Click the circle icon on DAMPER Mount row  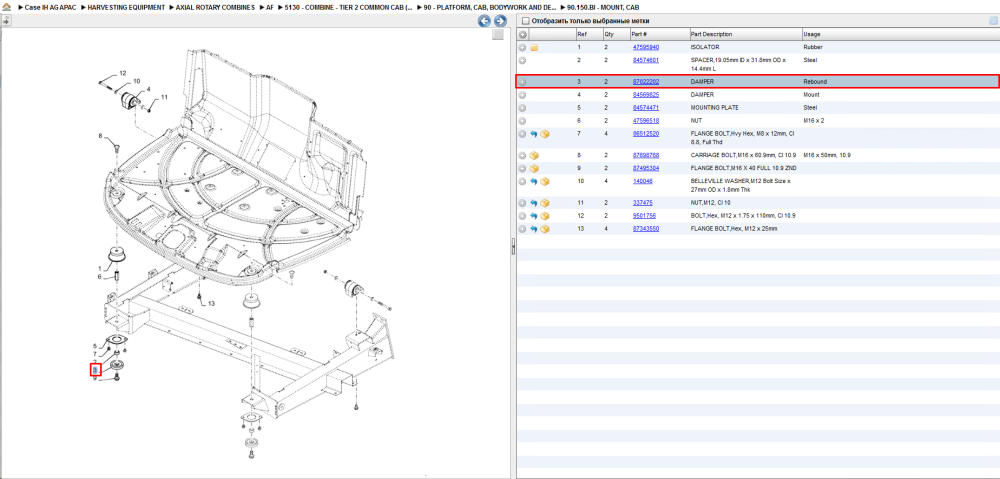coord(522,94)
